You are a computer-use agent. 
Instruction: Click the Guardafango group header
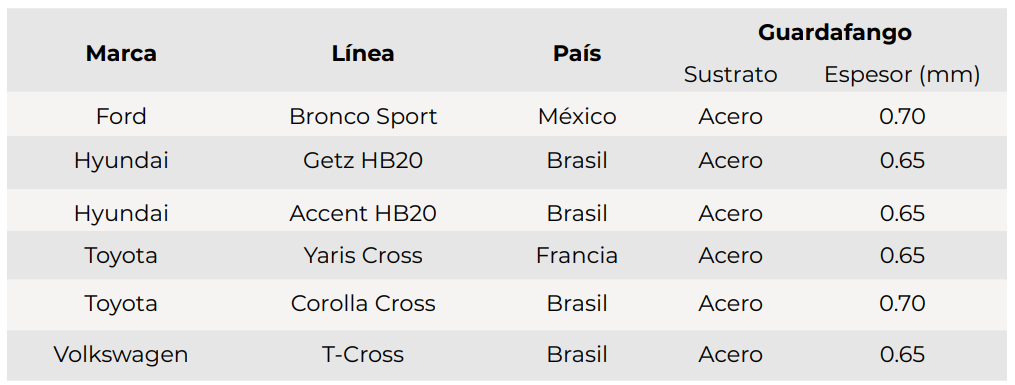835,32
